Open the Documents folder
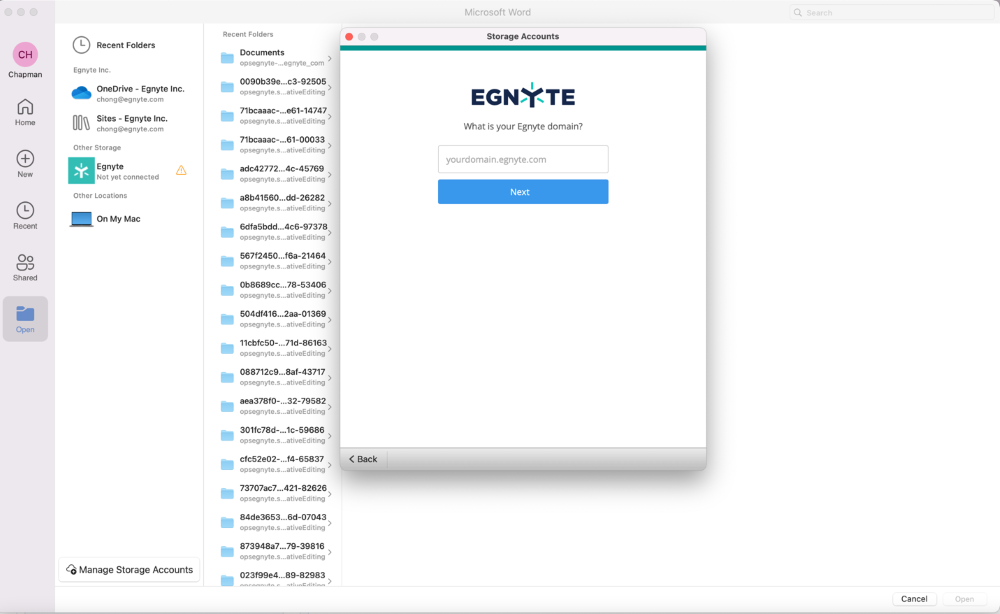The height and width of the screenshot is (614, 1000). [x=276, y=57]
